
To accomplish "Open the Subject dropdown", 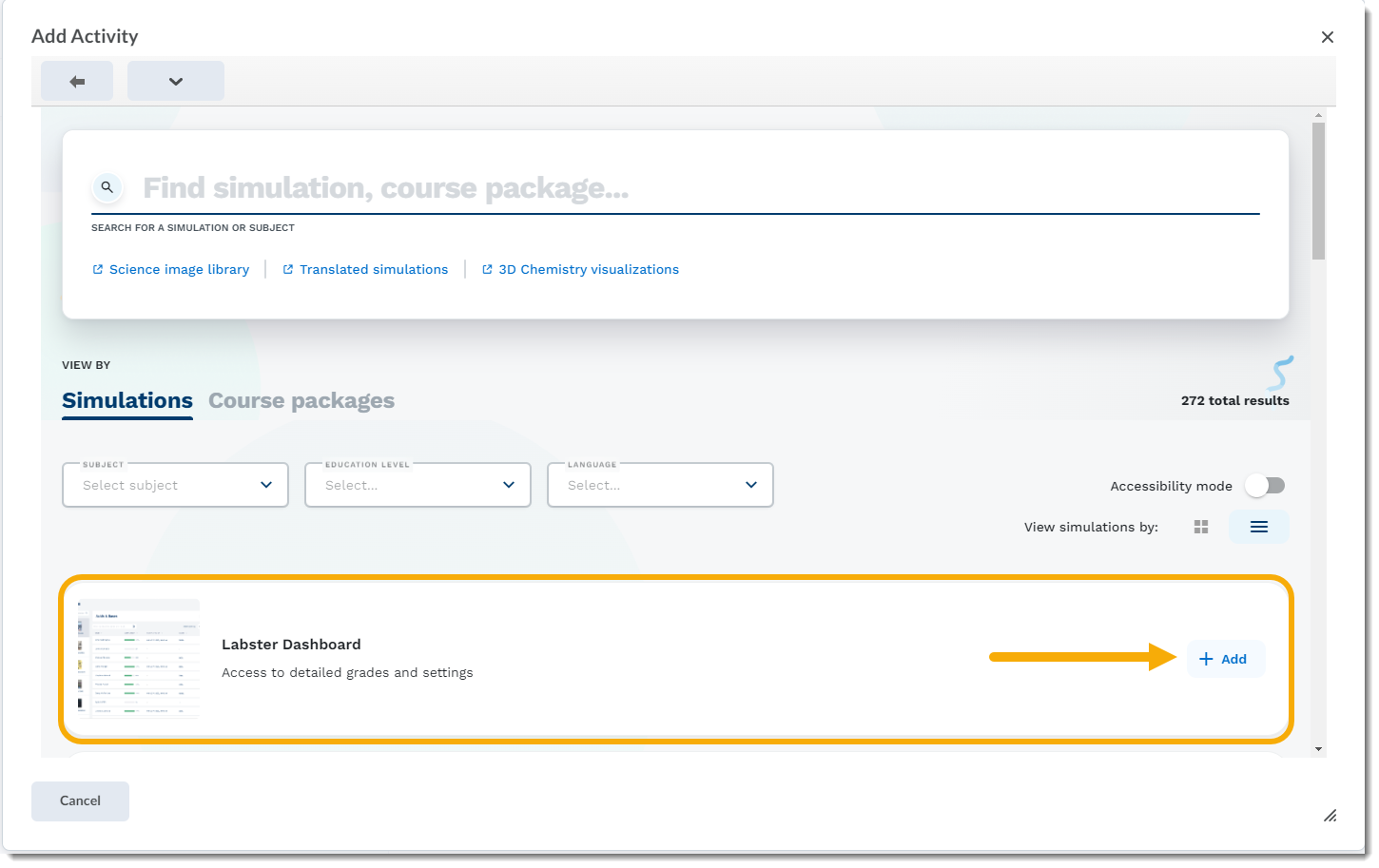I will click(x=174, y=485).
